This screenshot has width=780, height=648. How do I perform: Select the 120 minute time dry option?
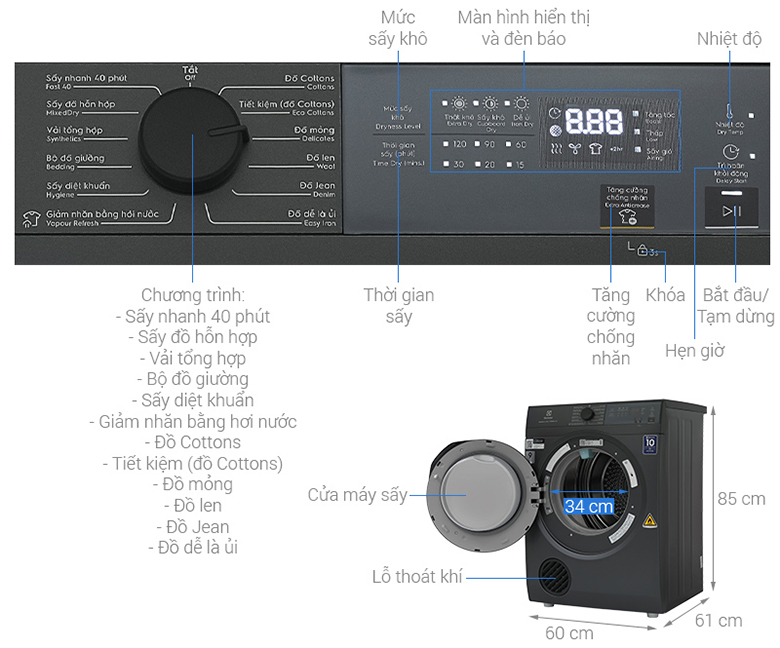[456, 144]
